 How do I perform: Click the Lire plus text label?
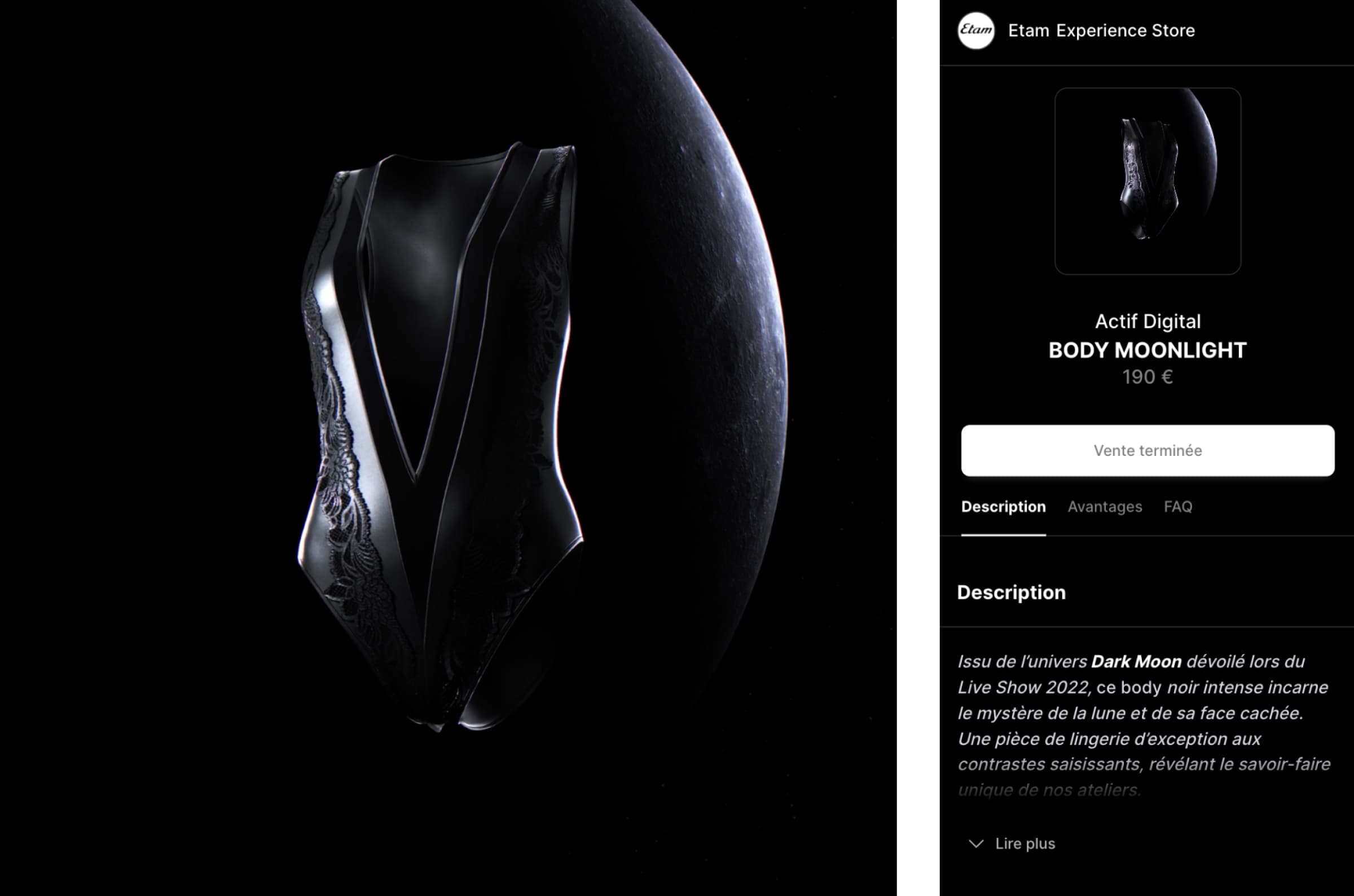1025,844
